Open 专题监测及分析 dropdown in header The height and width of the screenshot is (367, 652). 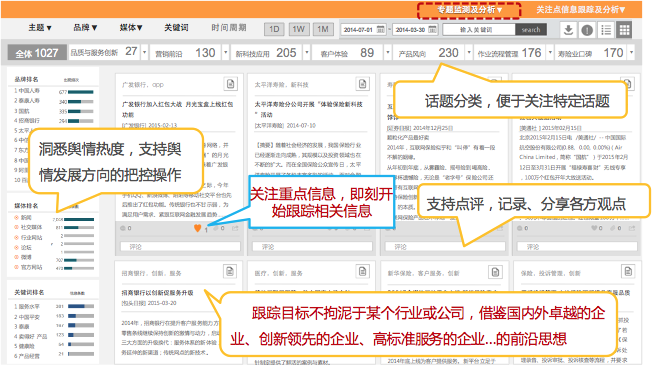469,10
